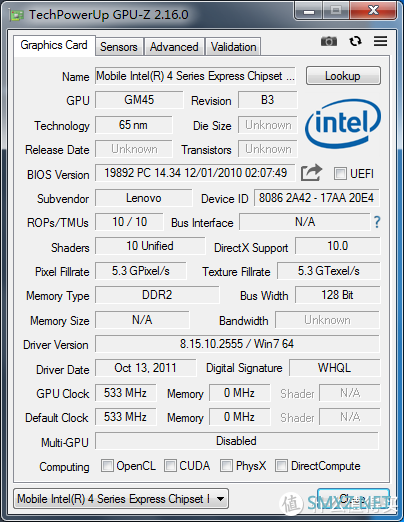Click the Computing label
404x522 pixels.
click(64, 467)
